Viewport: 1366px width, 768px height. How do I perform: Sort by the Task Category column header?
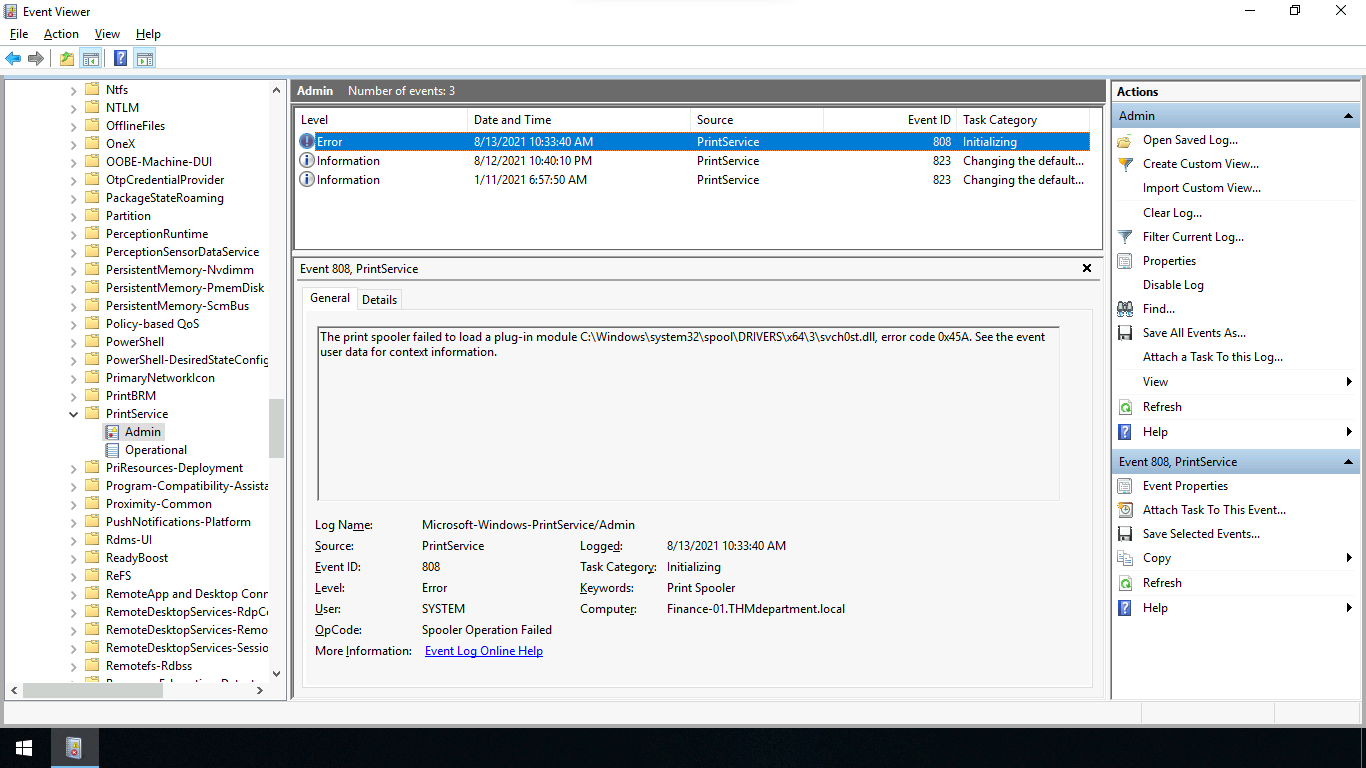[1023, 120]
